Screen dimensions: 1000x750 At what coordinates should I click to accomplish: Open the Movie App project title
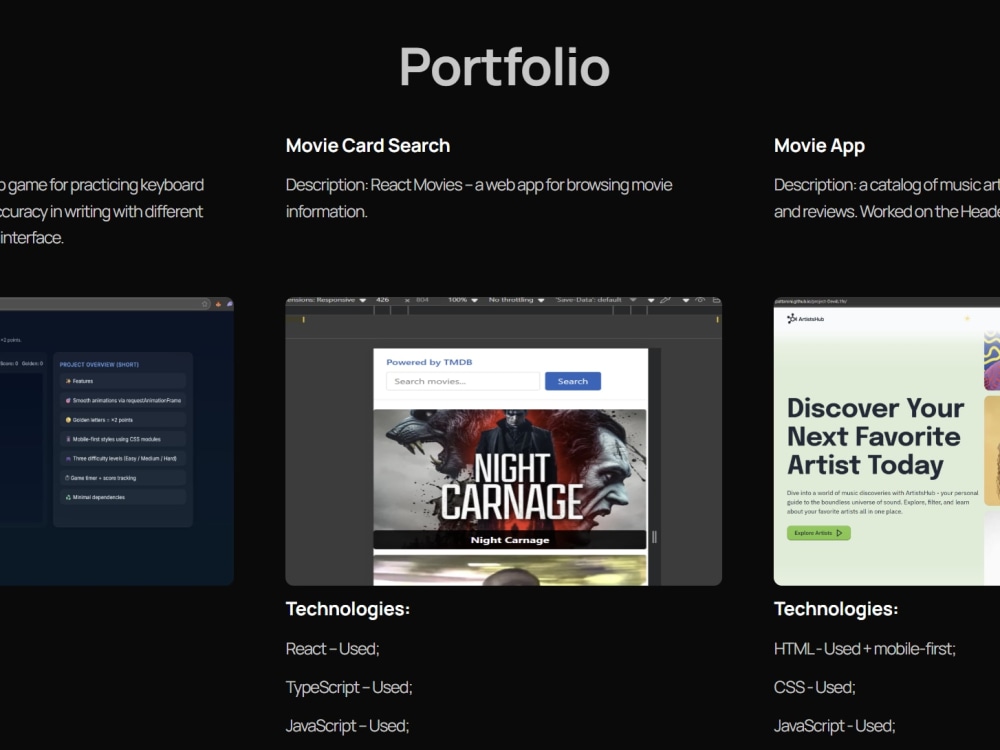point(820,146)
